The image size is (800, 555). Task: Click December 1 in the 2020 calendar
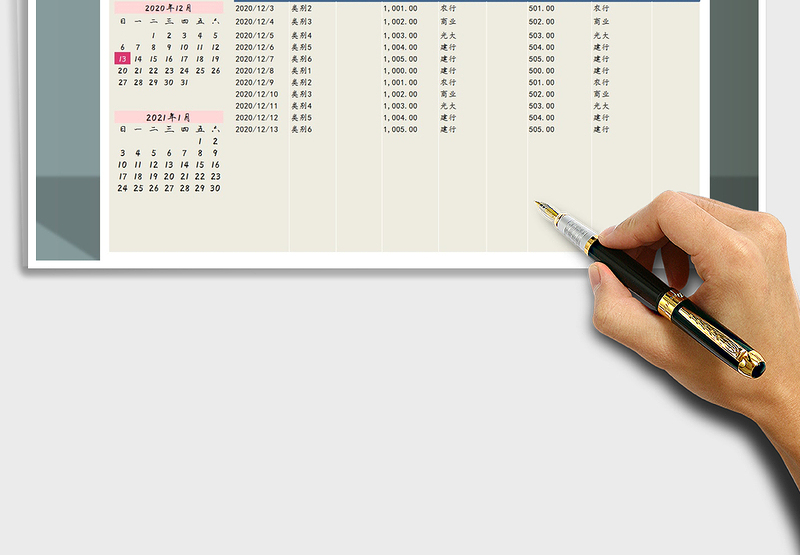[153, 35]
